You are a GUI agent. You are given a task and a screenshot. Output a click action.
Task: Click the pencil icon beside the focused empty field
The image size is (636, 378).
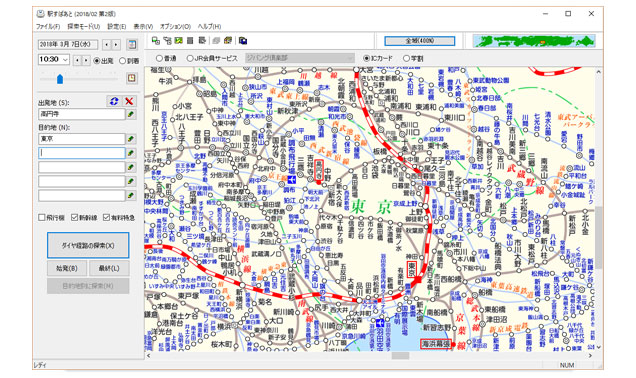131,153
